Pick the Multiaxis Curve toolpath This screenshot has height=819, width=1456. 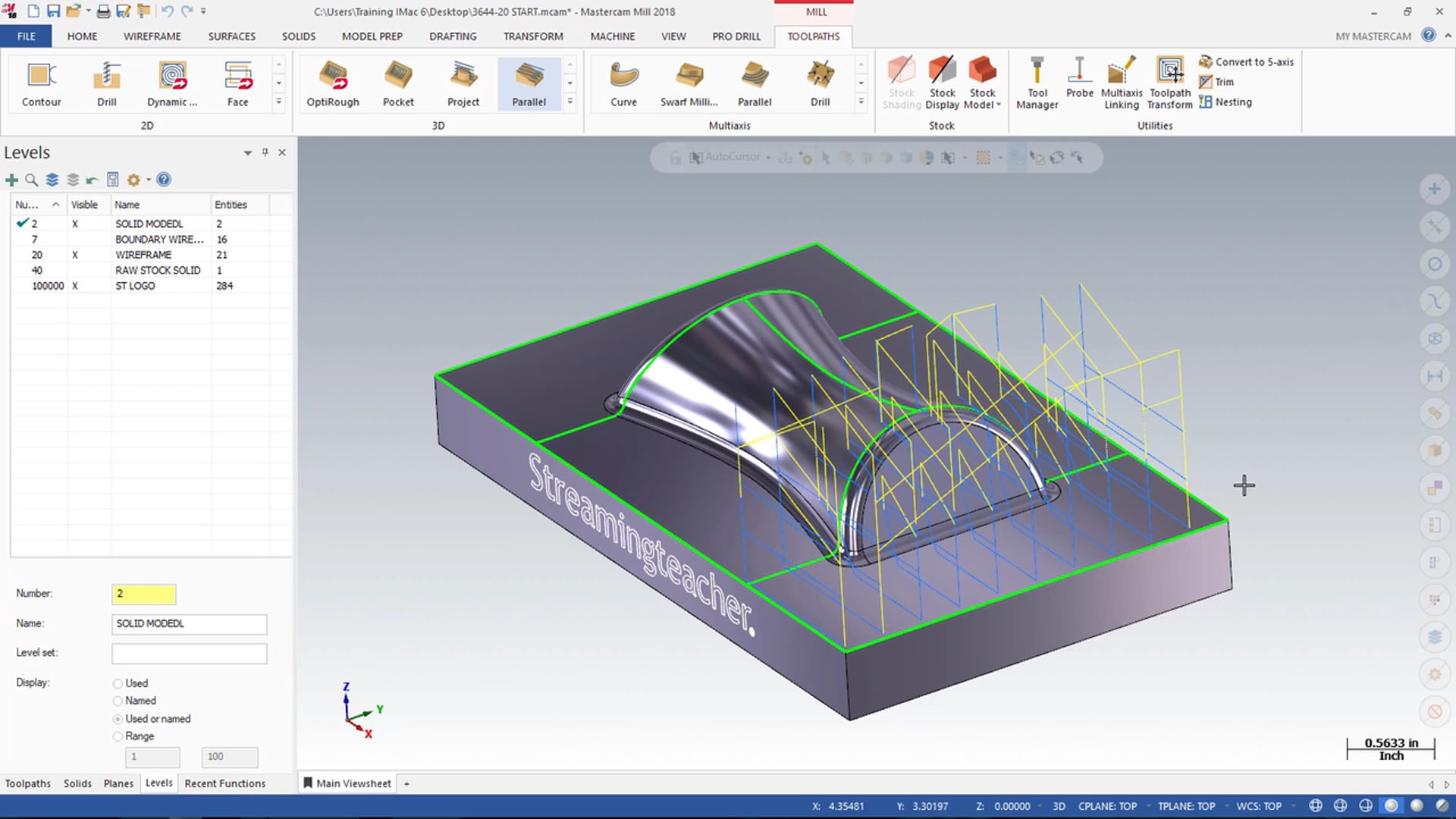(623, 84)
